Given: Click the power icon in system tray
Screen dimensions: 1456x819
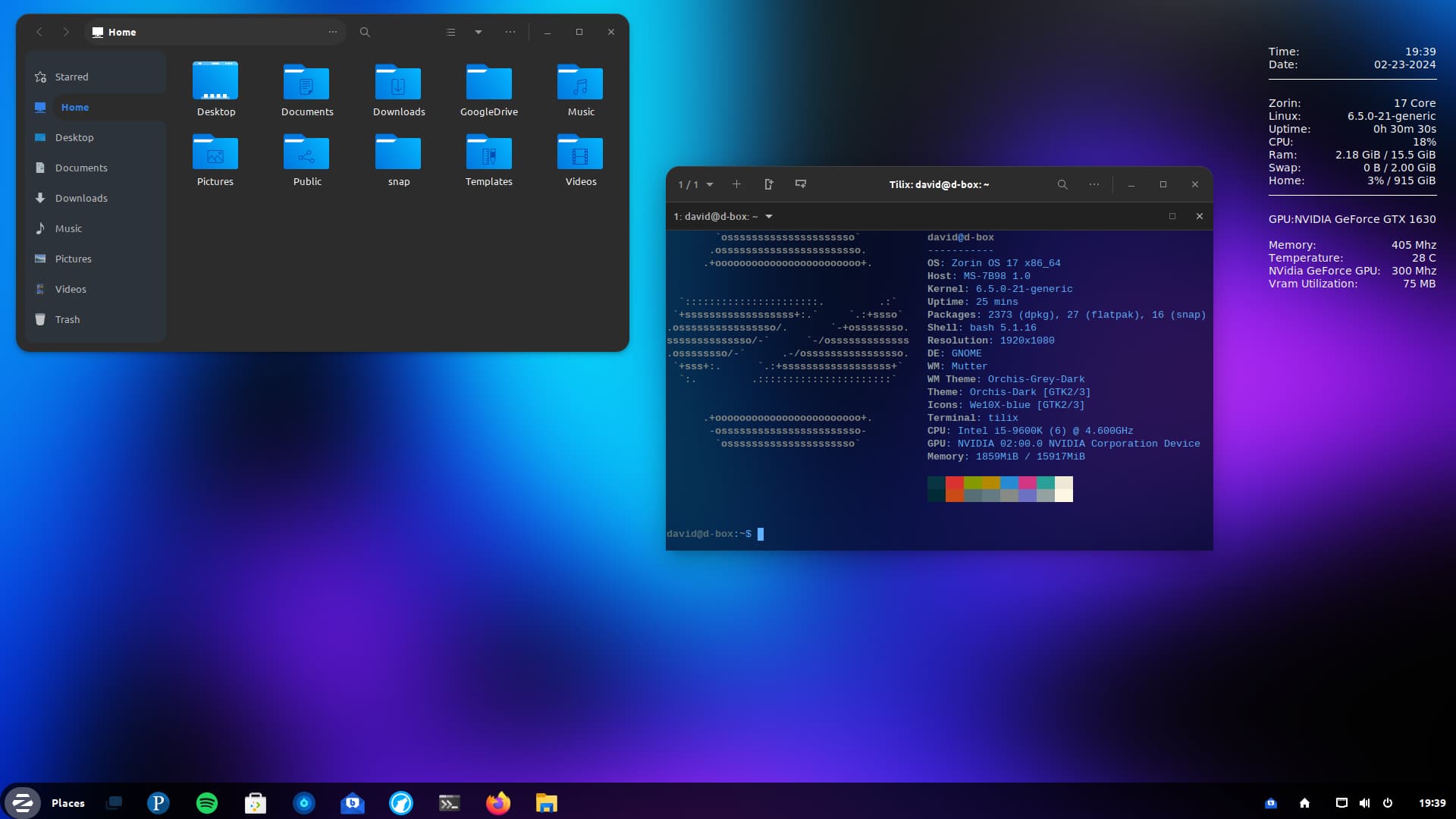Looking at the screenshot, I should (x=1388, y=802).
